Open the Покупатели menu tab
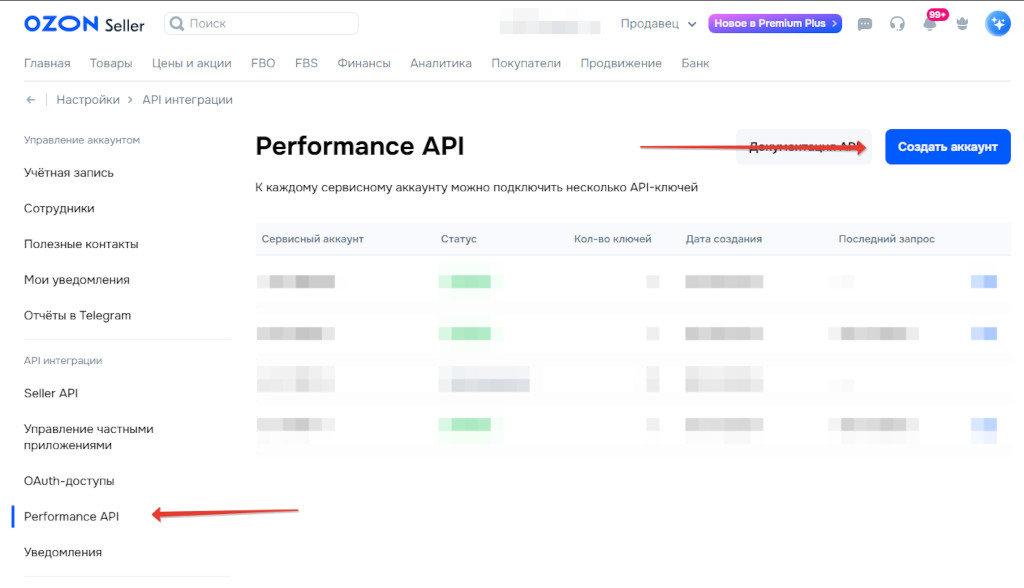Screen dimensions: 1024x588 click(x=526, y=63)
